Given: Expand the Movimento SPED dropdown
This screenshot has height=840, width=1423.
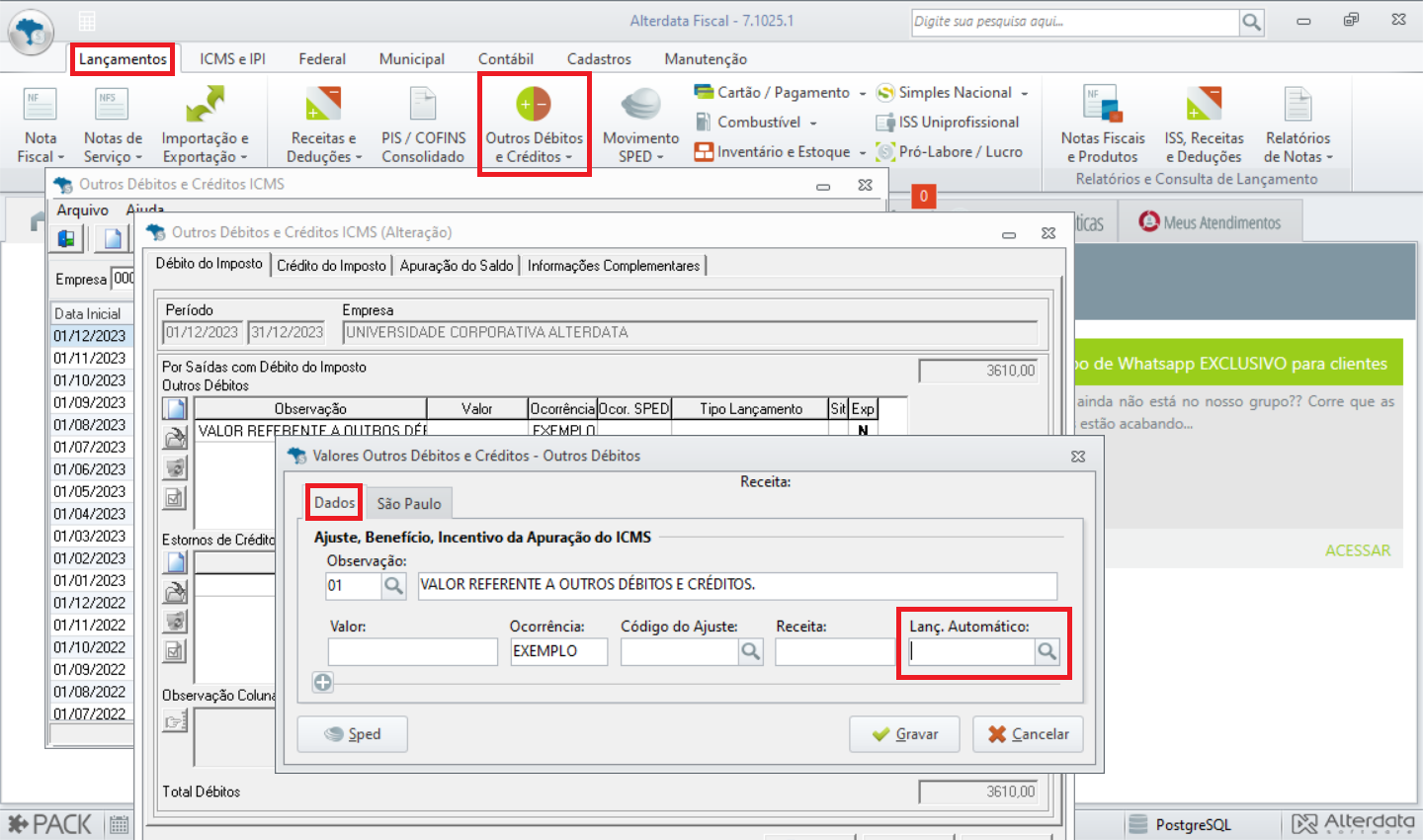Looking at the screenshot, I should pyautogui.click(x=660, y=158).
